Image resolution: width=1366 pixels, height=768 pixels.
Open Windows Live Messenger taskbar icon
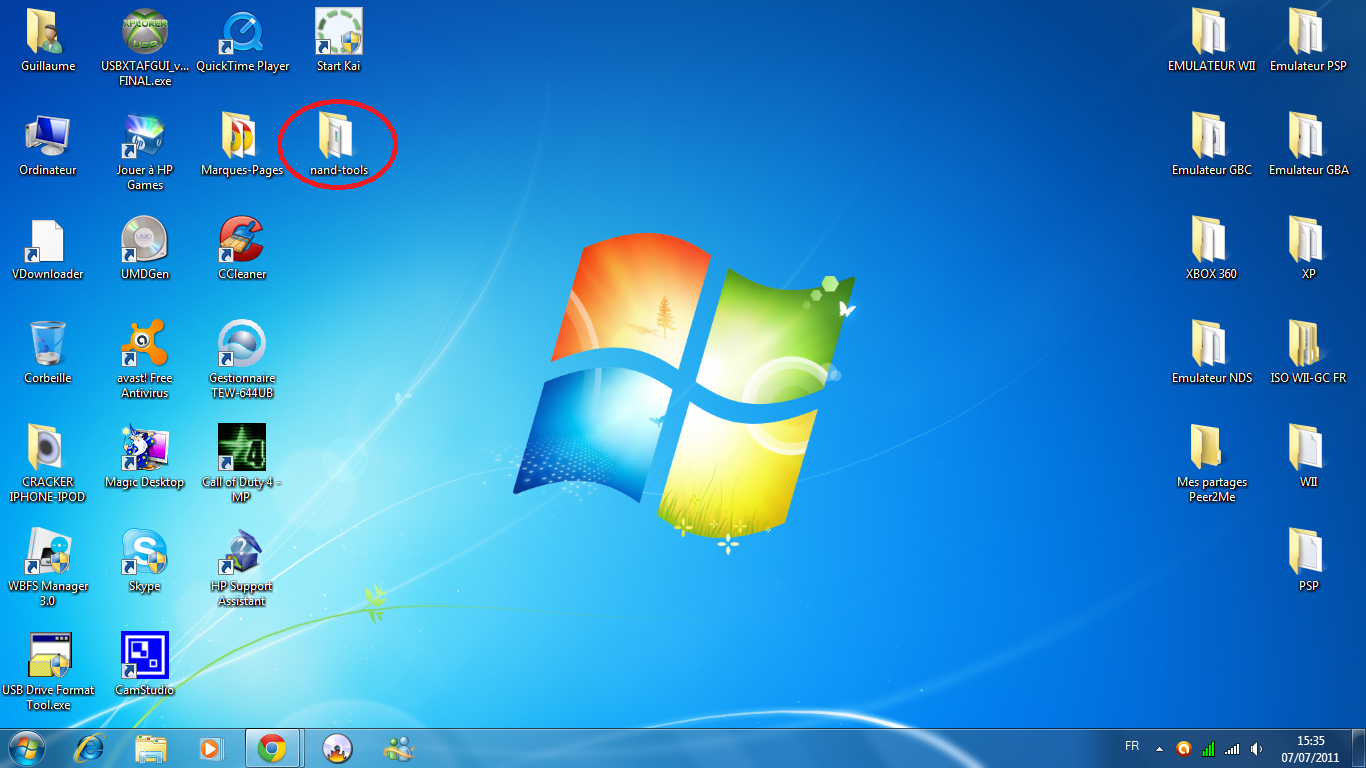400,748
